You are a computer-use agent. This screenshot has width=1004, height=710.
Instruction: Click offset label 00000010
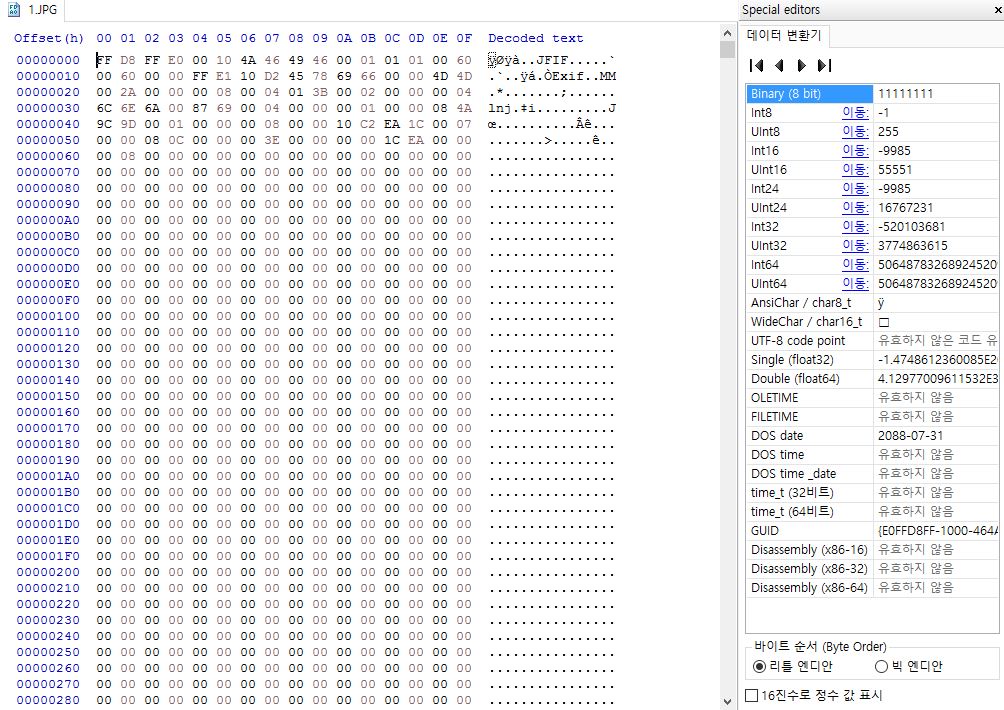pyautogui.click(x=48, y=76)
